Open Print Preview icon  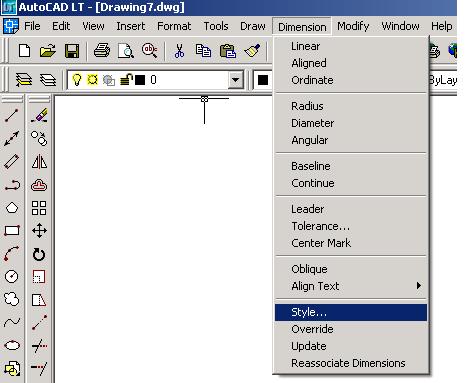click(126, 51)
